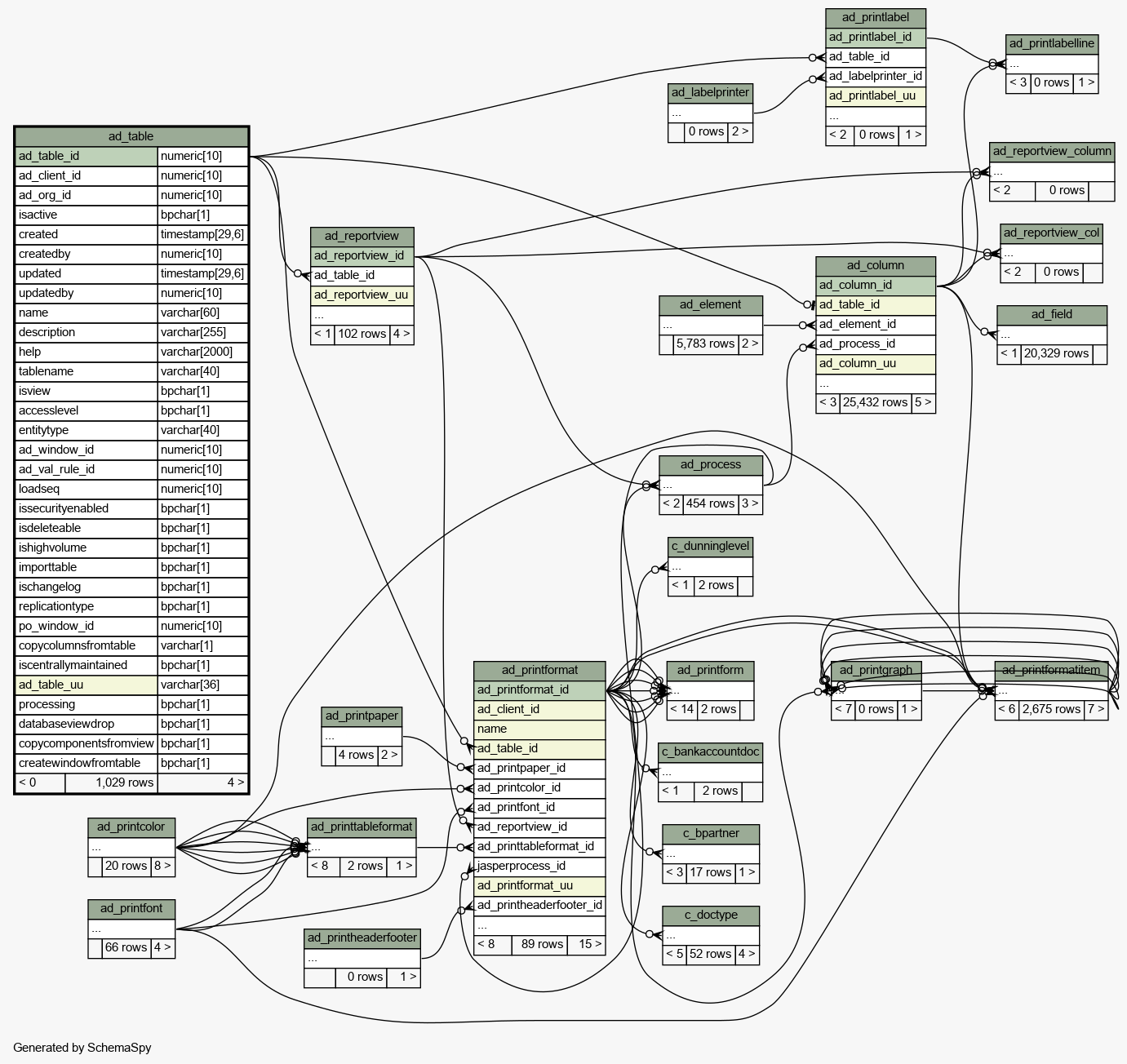Click the 20 rows count in ad_printcolor
The image size is (1127, 1064).
(126, 866)
